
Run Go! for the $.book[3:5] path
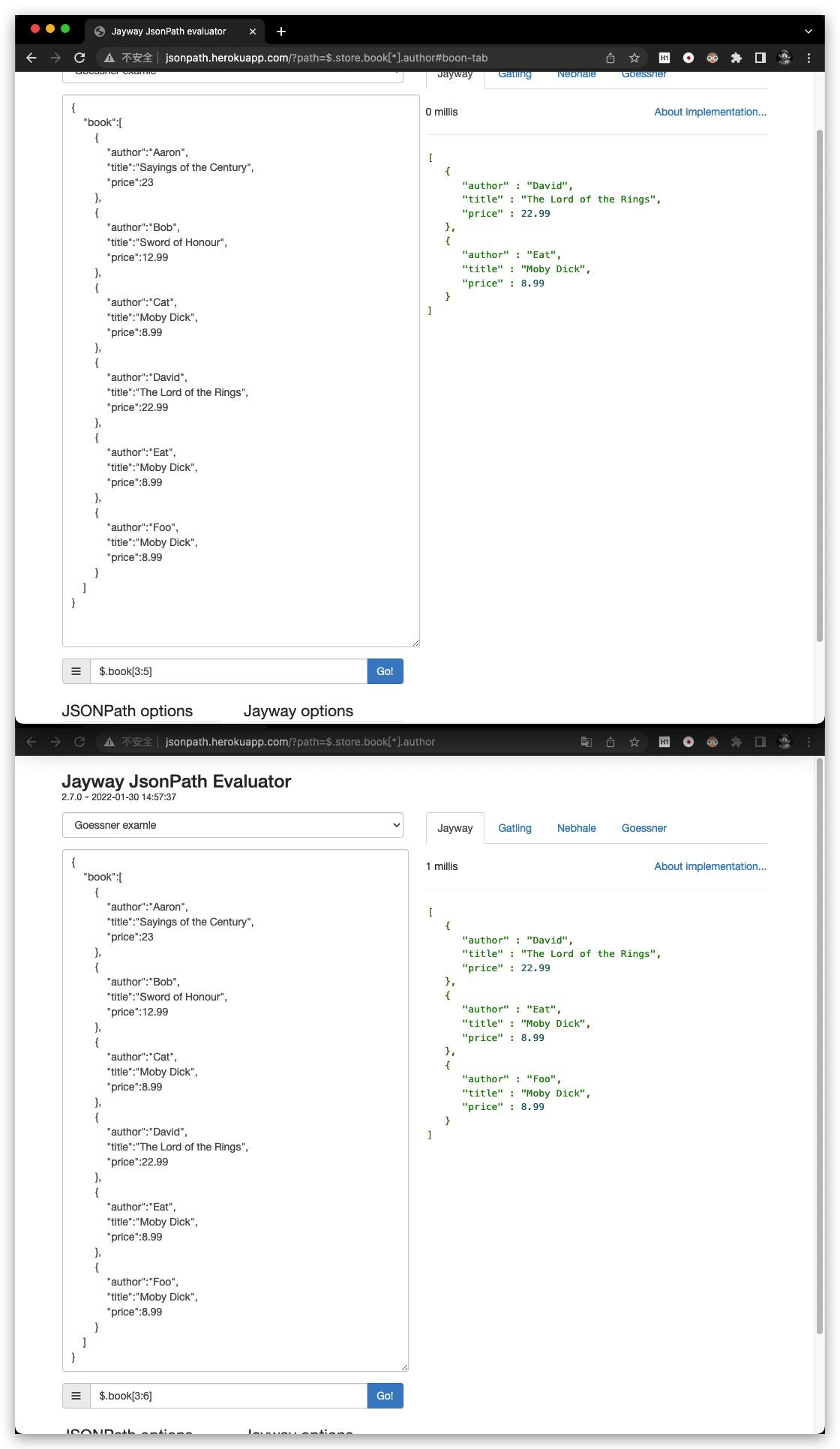pos(385,671)
